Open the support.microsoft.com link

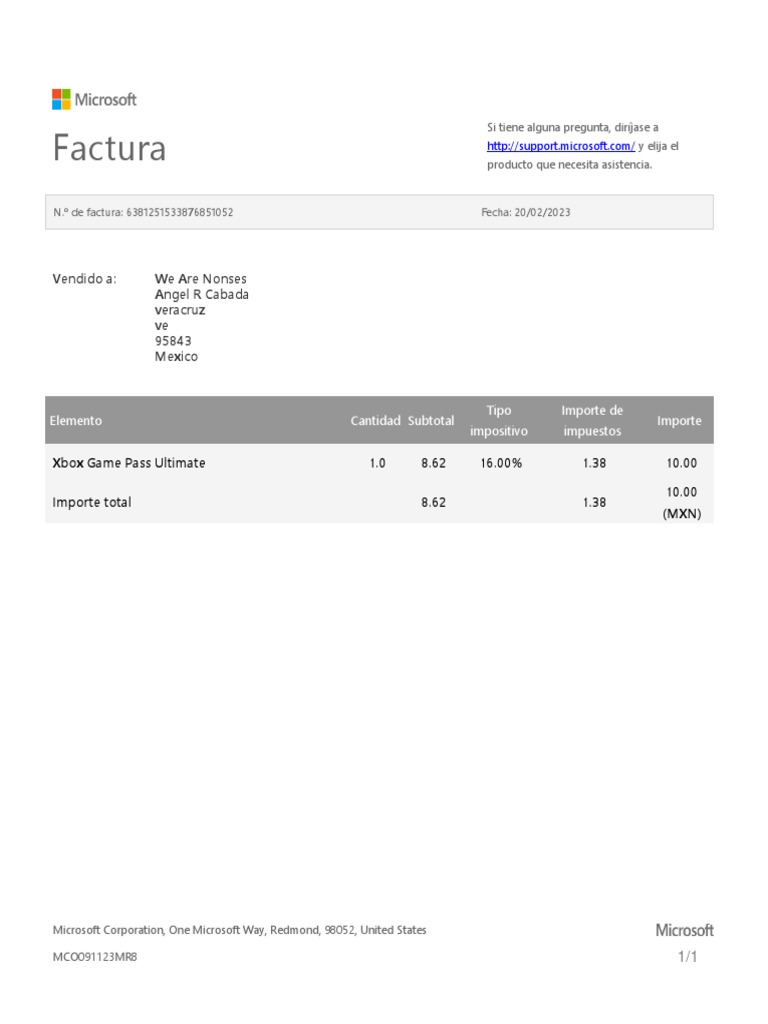click(x=560, y=146)
